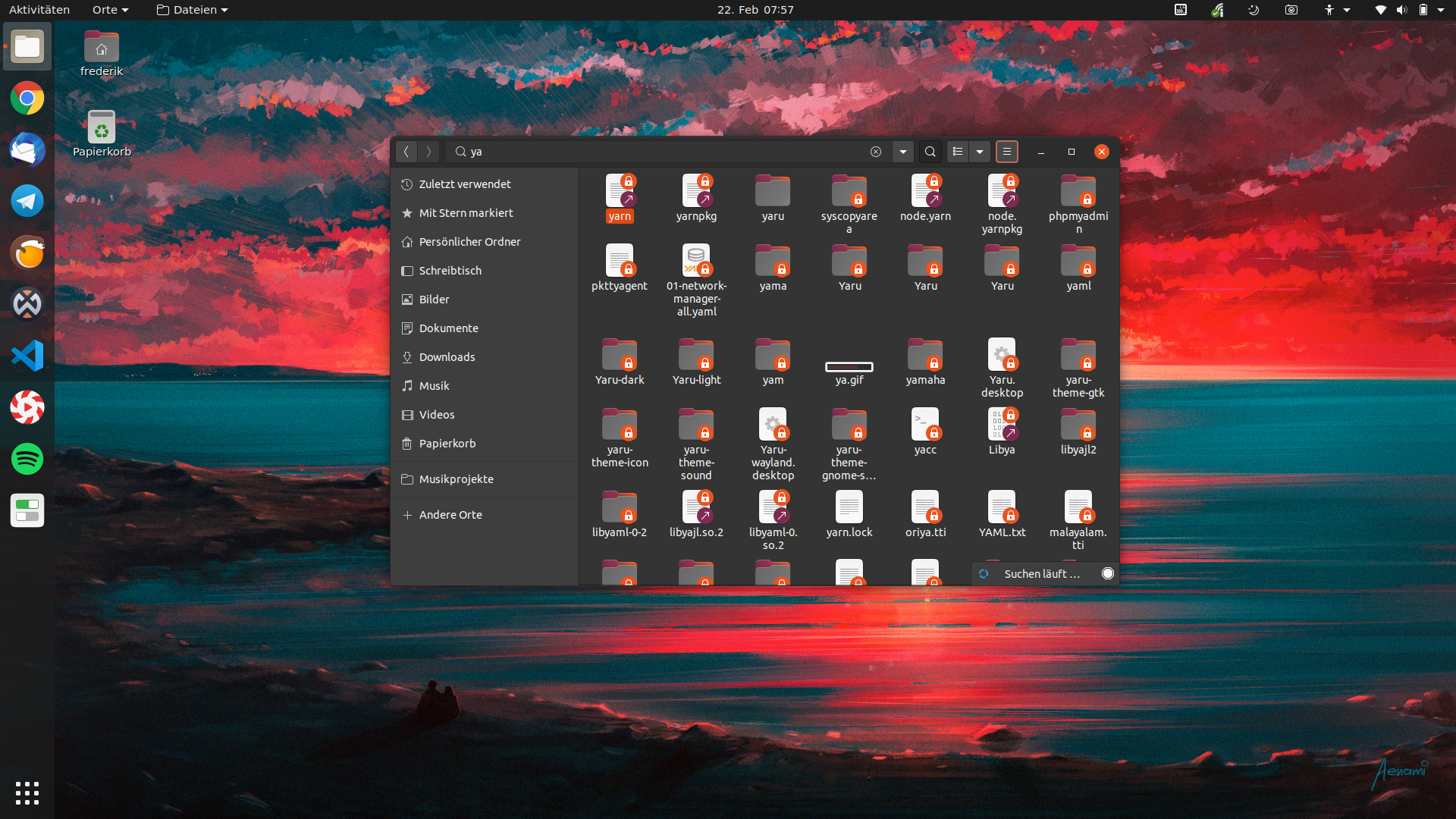Open Zuletzt verwendet in sidebar

(464, 184)
